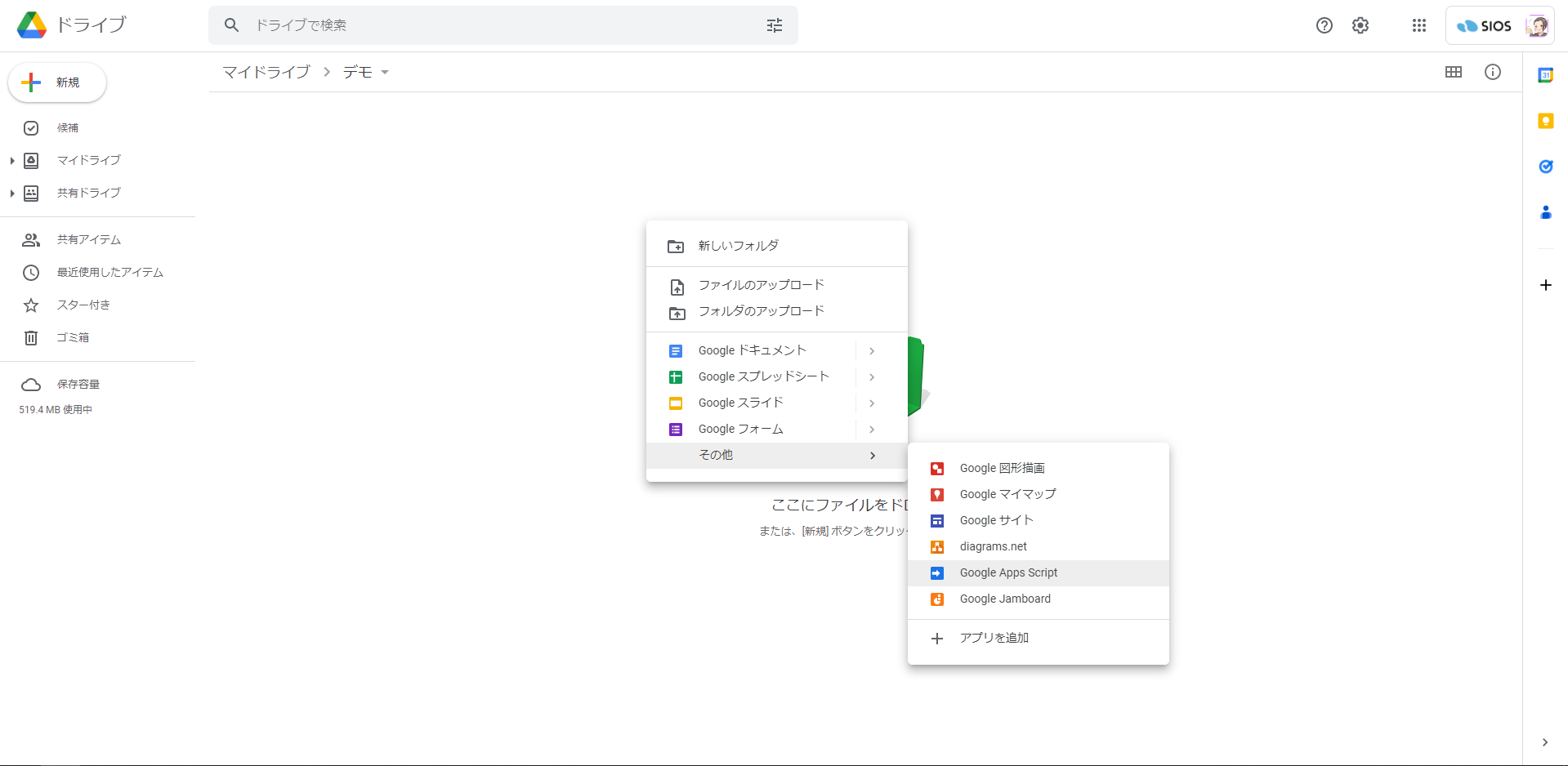This screenshot has width=1568, height=766.
Task: Hide side panel arrow at bottom right
Action: [x=1545, y=742]
